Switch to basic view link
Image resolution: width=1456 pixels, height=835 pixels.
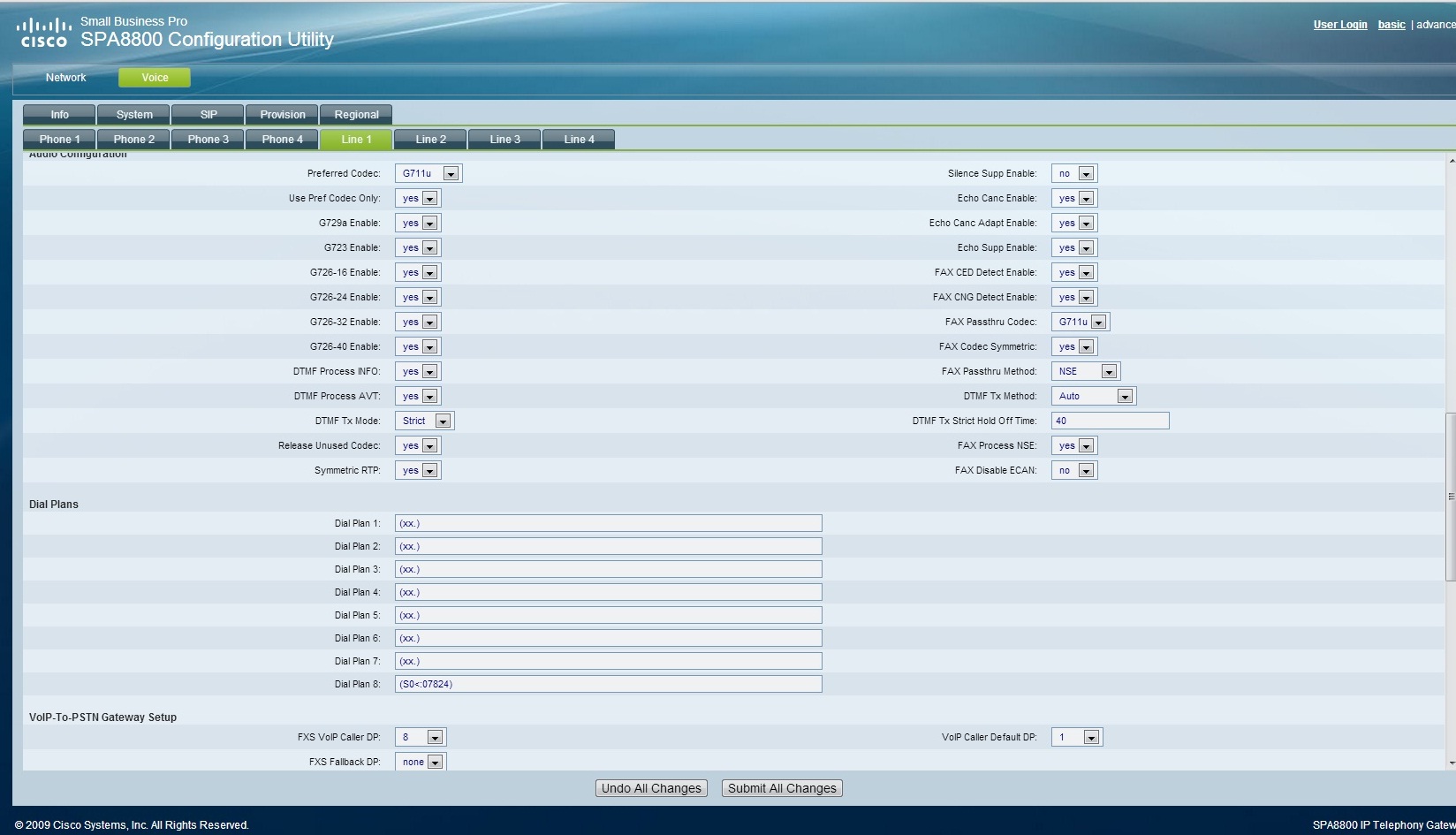click(x=1391, y=25)
